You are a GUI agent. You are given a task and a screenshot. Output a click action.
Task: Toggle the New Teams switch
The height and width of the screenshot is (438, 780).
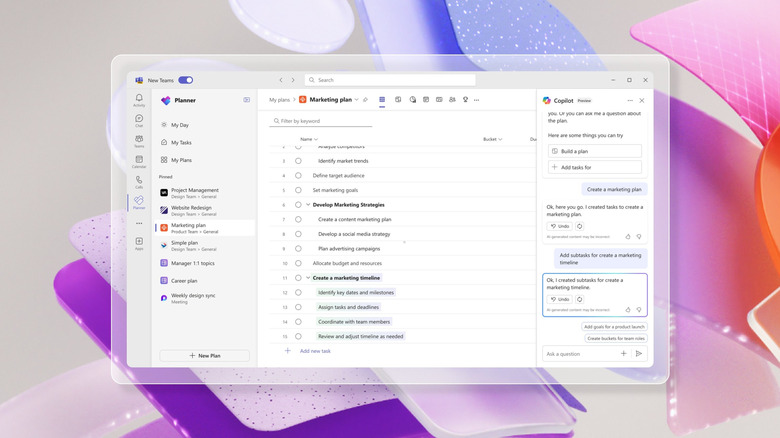(x=185, y=80)
